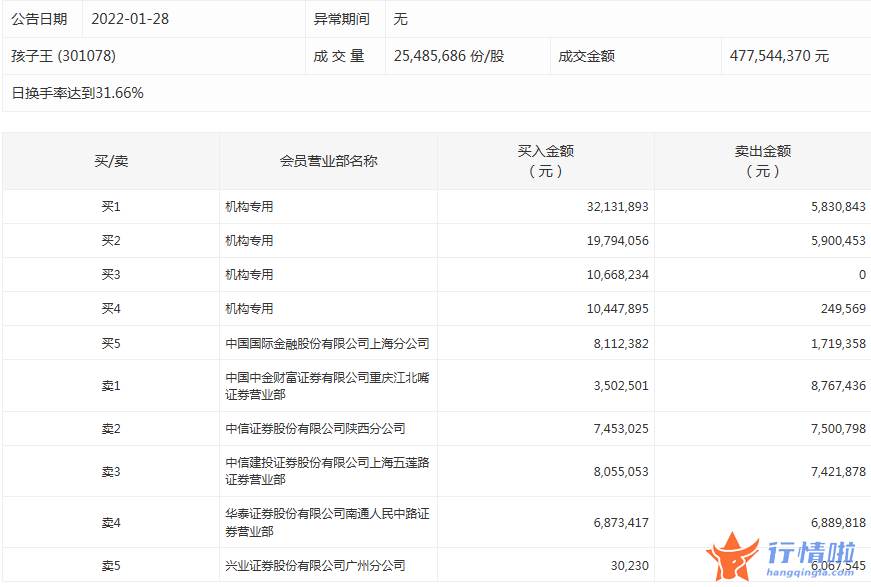Image resolution: width=871 pixels, height=587 pixels.
Task: Click the announcement date 2022-01-28
Action: click(130, 19)
